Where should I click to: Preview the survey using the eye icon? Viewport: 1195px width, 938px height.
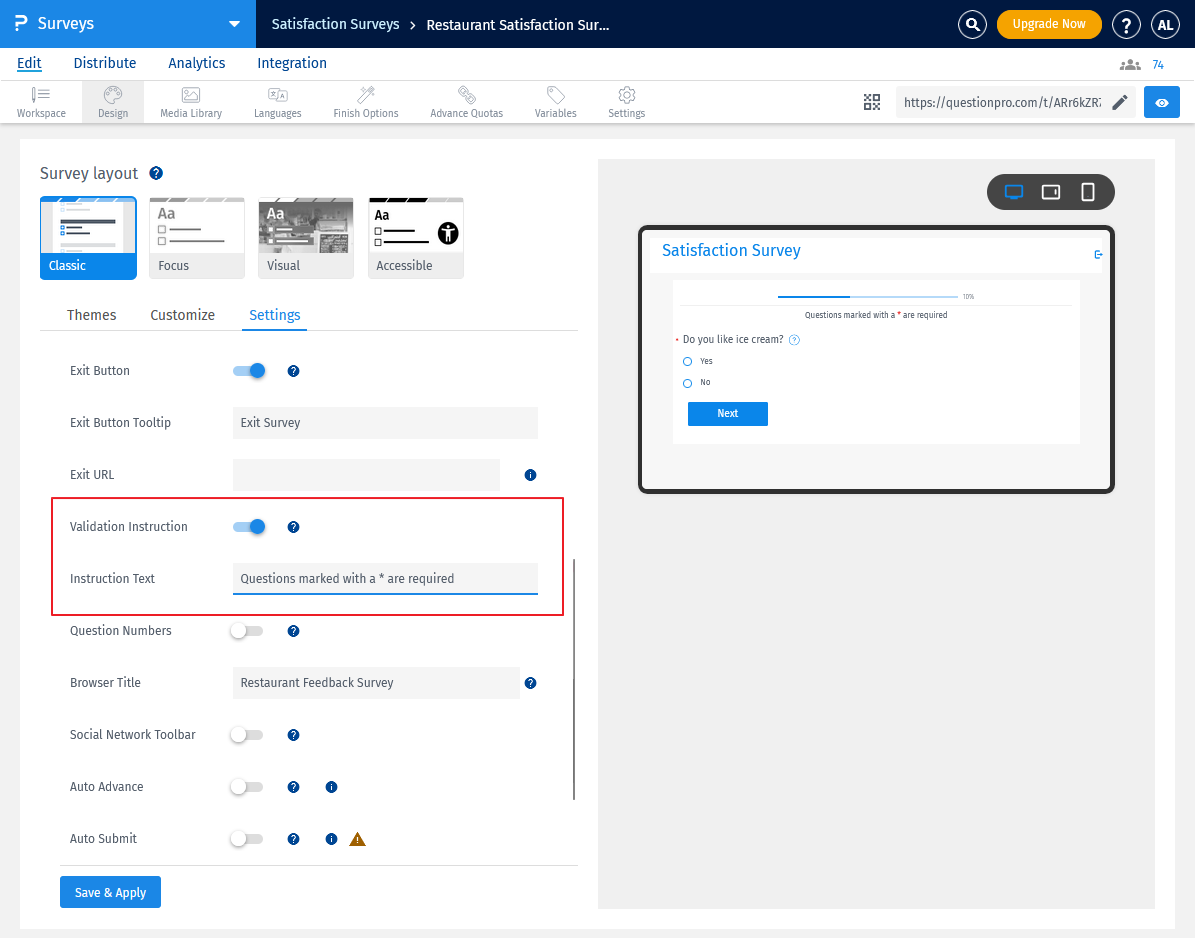[x=1161, y=101]
